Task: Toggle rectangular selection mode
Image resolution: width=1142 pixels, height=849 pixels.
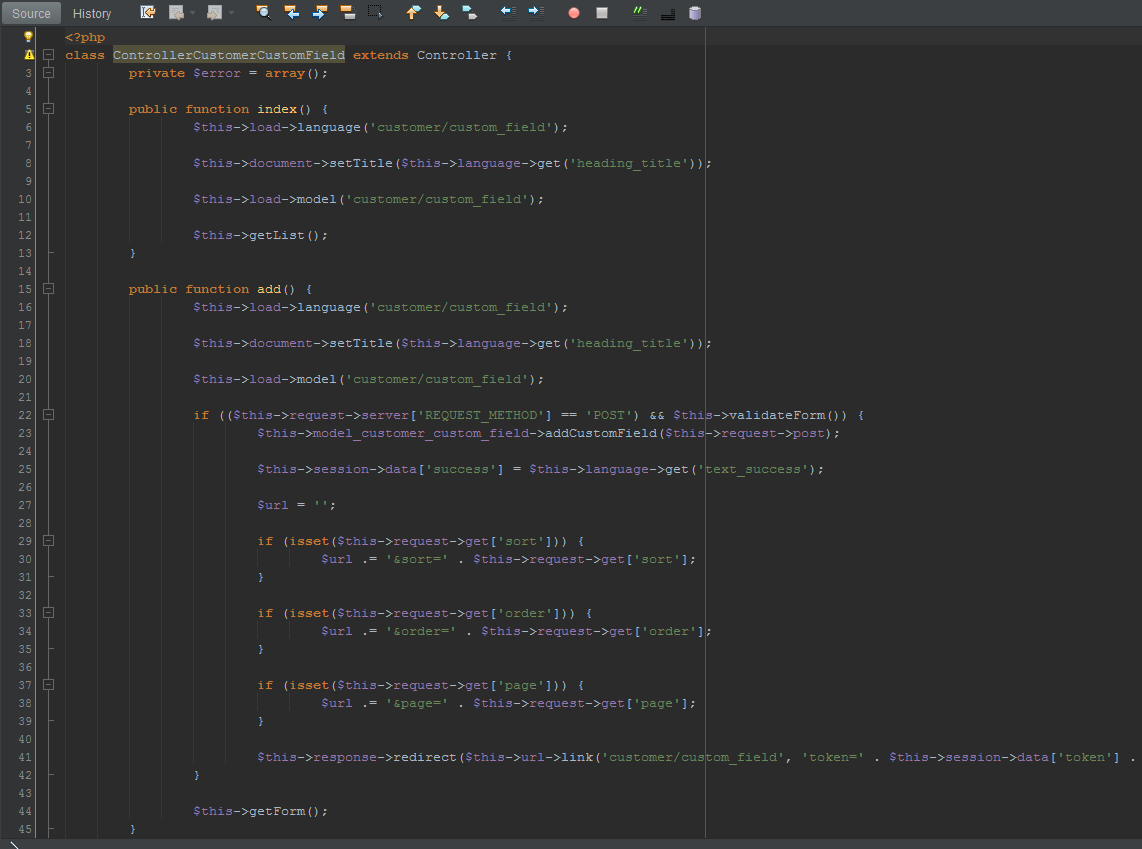Action: [x=375, y=12]
